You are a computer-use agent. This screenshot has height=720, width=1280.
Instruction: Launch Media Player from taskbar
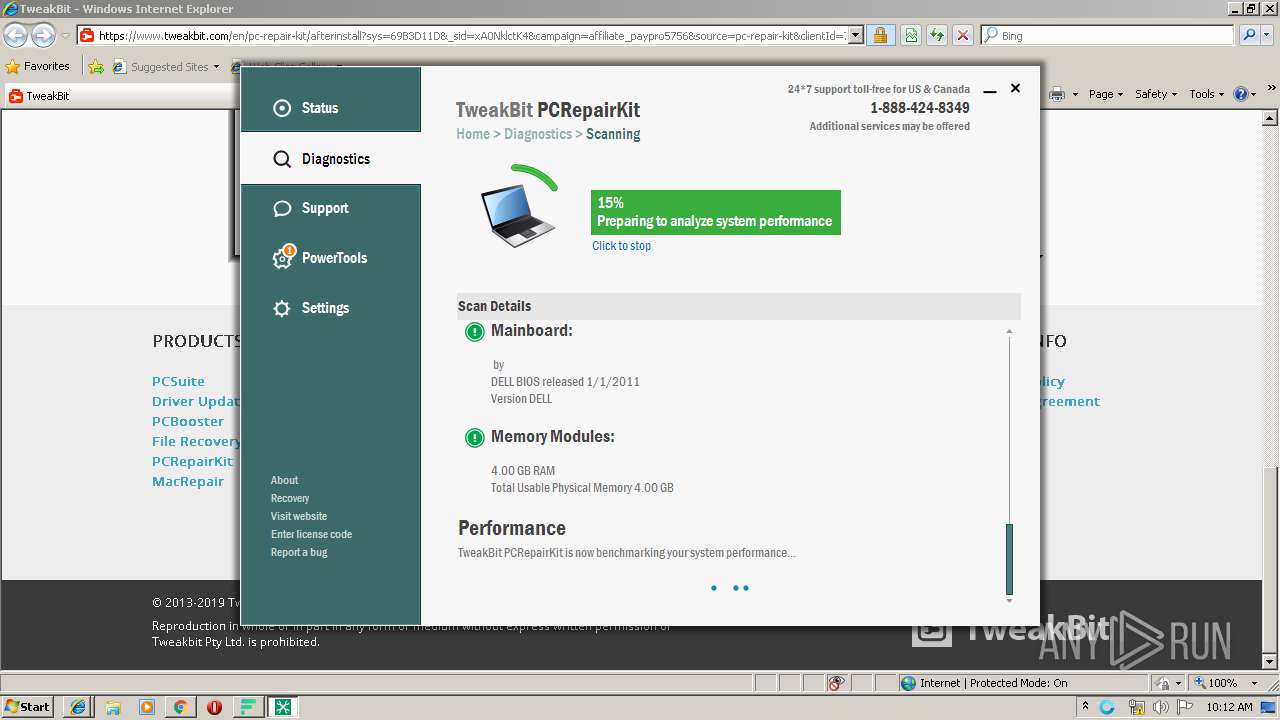coord(147,707)
